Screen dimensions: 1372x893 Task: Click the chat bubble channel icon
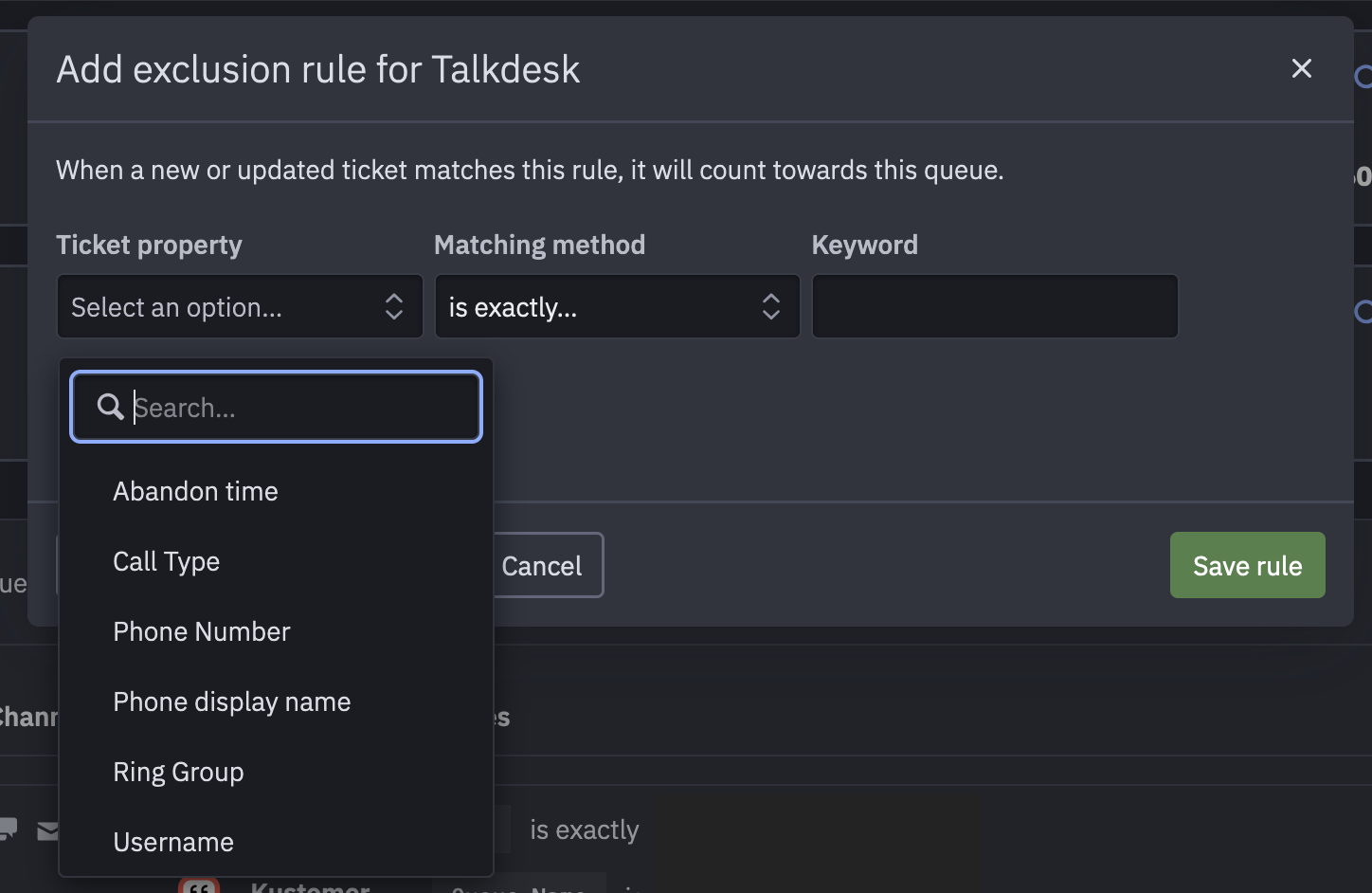coord(8,829)
